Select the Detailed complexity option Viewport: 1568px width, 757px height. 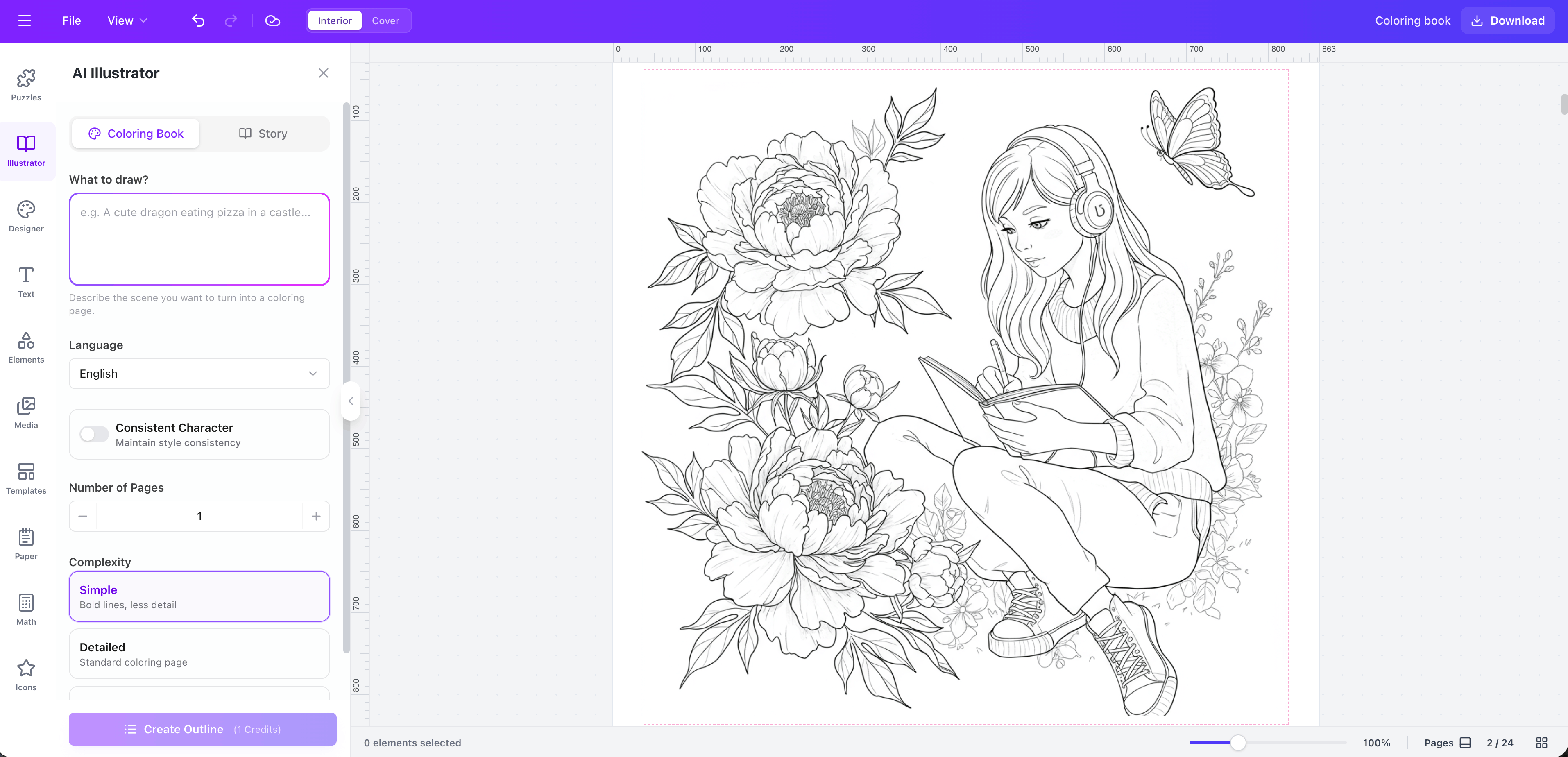pos(199,653)
